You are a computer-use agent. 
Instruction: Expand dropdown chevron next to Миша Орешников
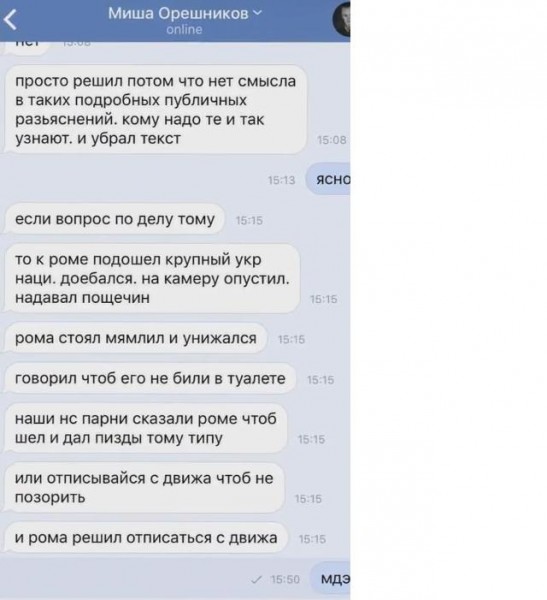258,13
